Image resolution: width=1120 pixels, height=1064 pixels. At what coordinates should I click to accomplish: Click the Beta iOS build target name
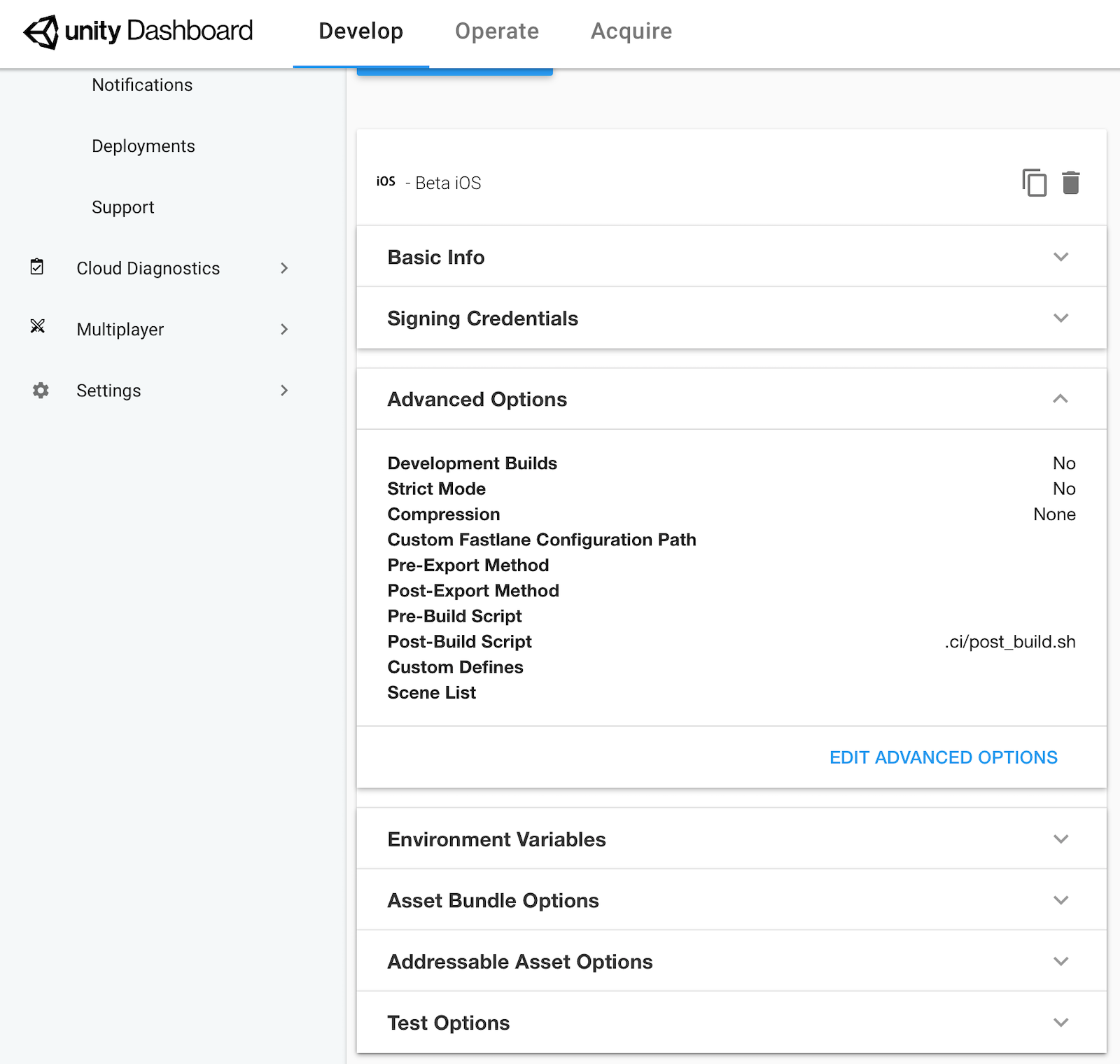(447, 183)
